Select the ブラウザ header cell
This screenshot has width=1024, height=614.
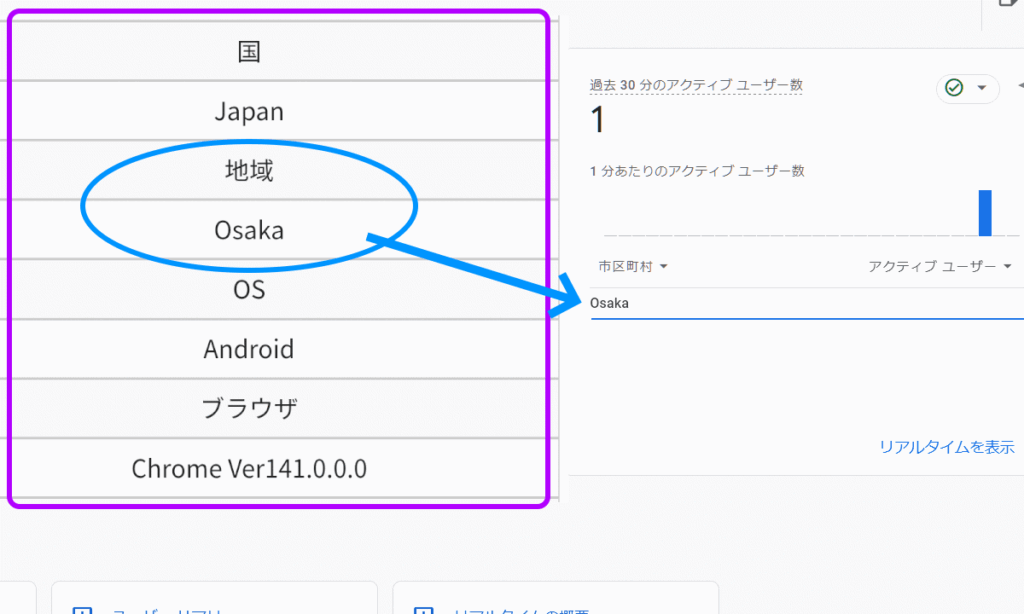pyautogui.click(x=249, y=409)
